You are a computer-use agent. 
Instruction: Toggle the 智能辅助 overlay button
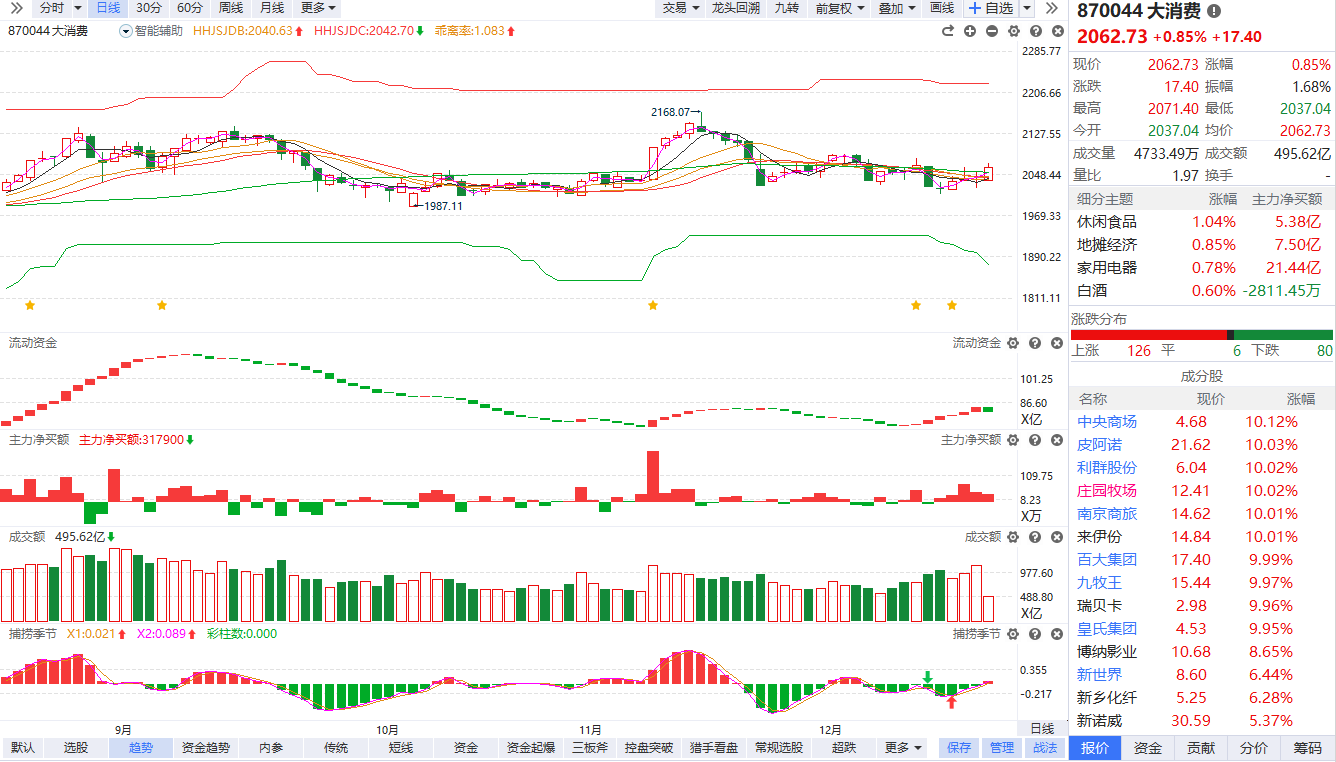pos(151,31)
